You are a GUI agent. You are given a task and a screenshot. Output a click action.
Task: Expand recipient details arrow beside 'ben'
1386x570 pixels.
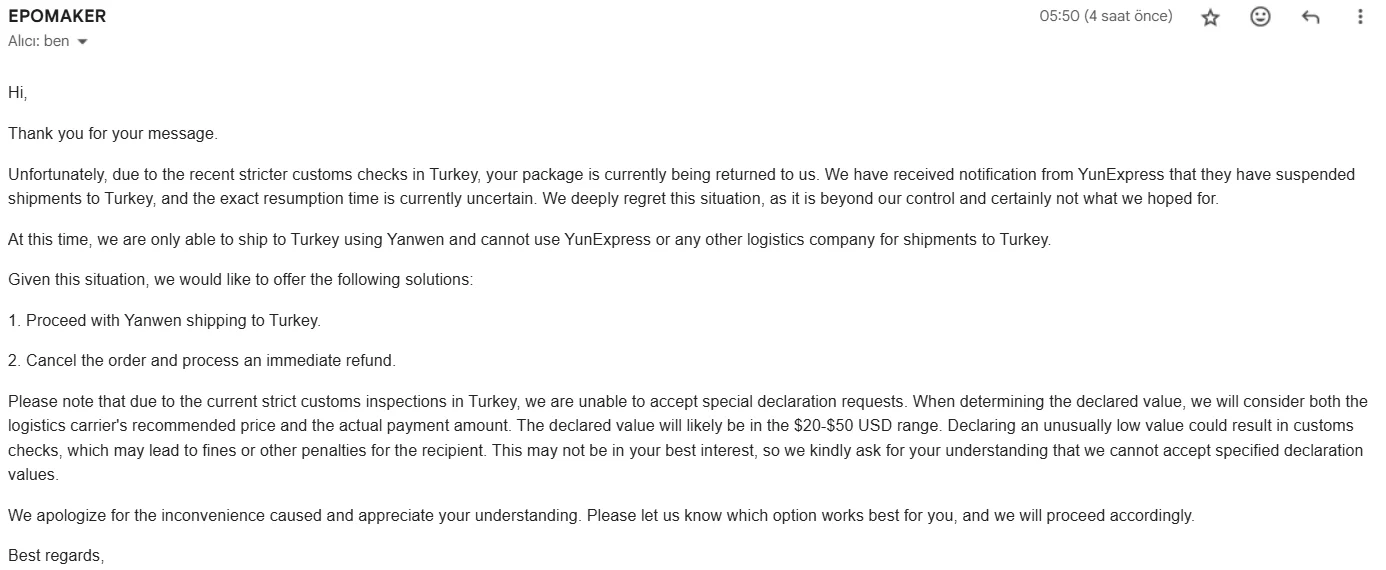pyautogui.click(x=82, y=42)
